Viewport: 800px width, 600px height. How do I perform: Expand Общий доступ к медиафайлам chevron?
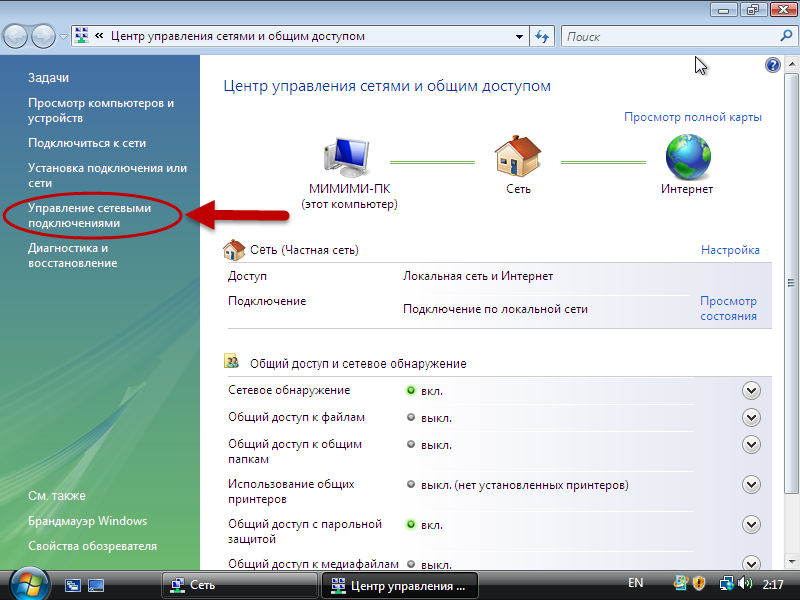[751, 562]
